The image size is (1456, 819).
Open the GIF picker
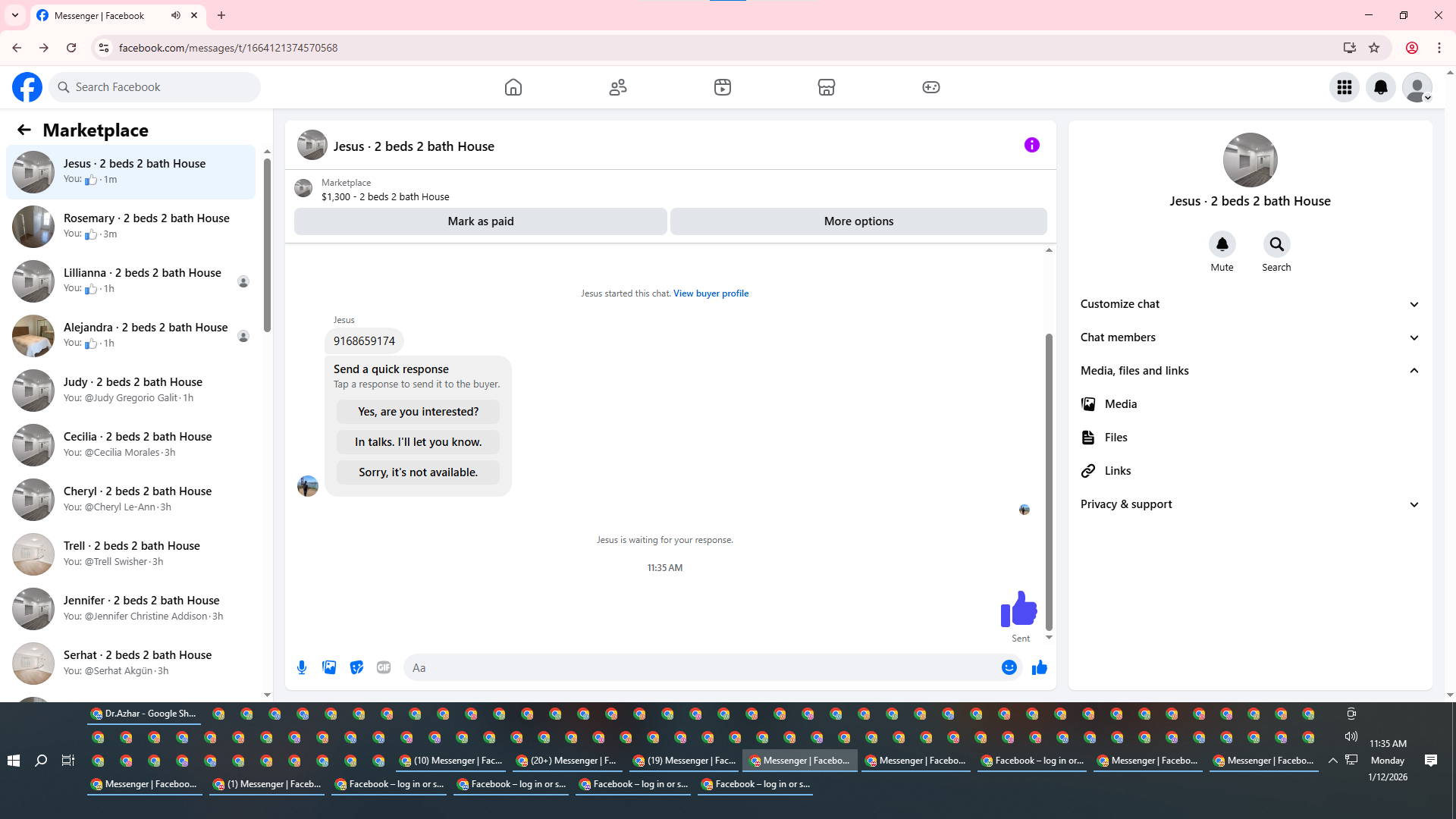click(384, 667)
